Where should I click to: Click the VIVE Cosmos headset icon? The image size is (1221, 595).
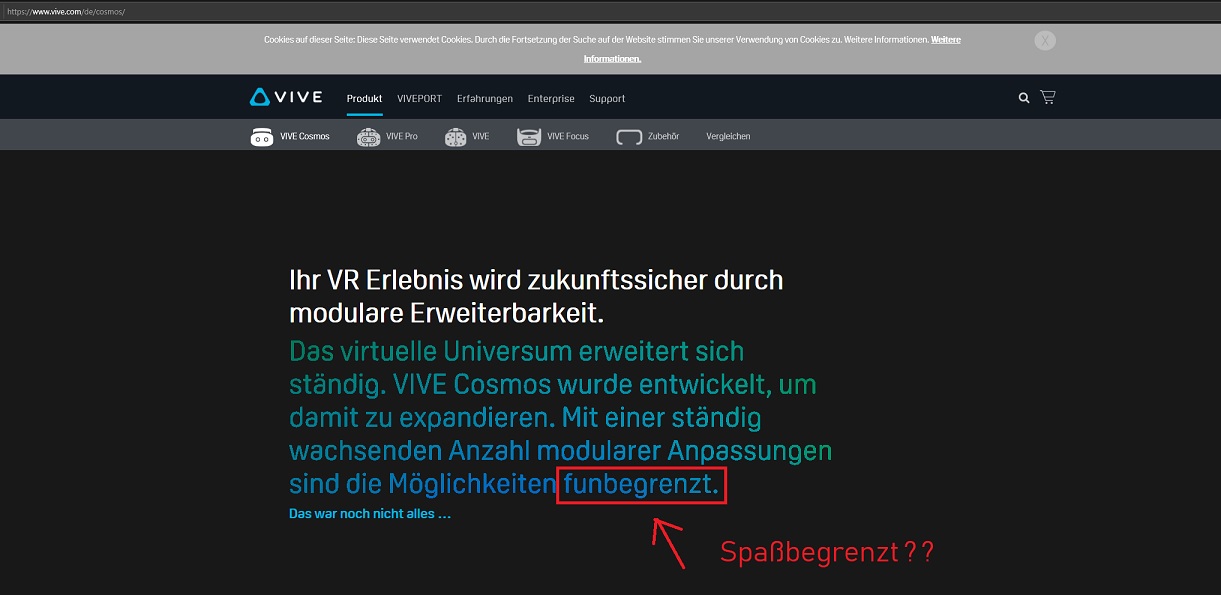coord(262,137)
